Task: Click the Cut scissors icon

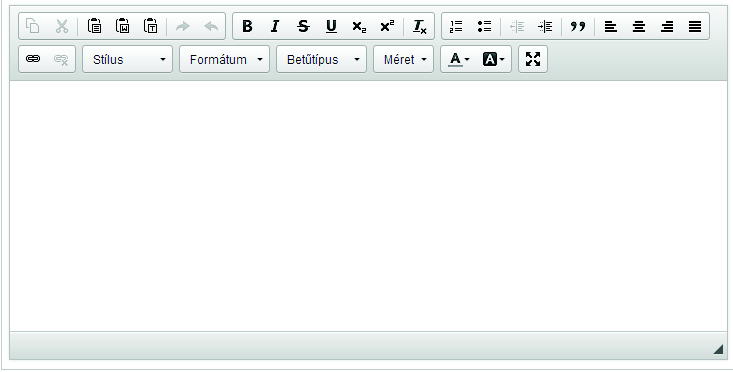Action: [62, 26]
